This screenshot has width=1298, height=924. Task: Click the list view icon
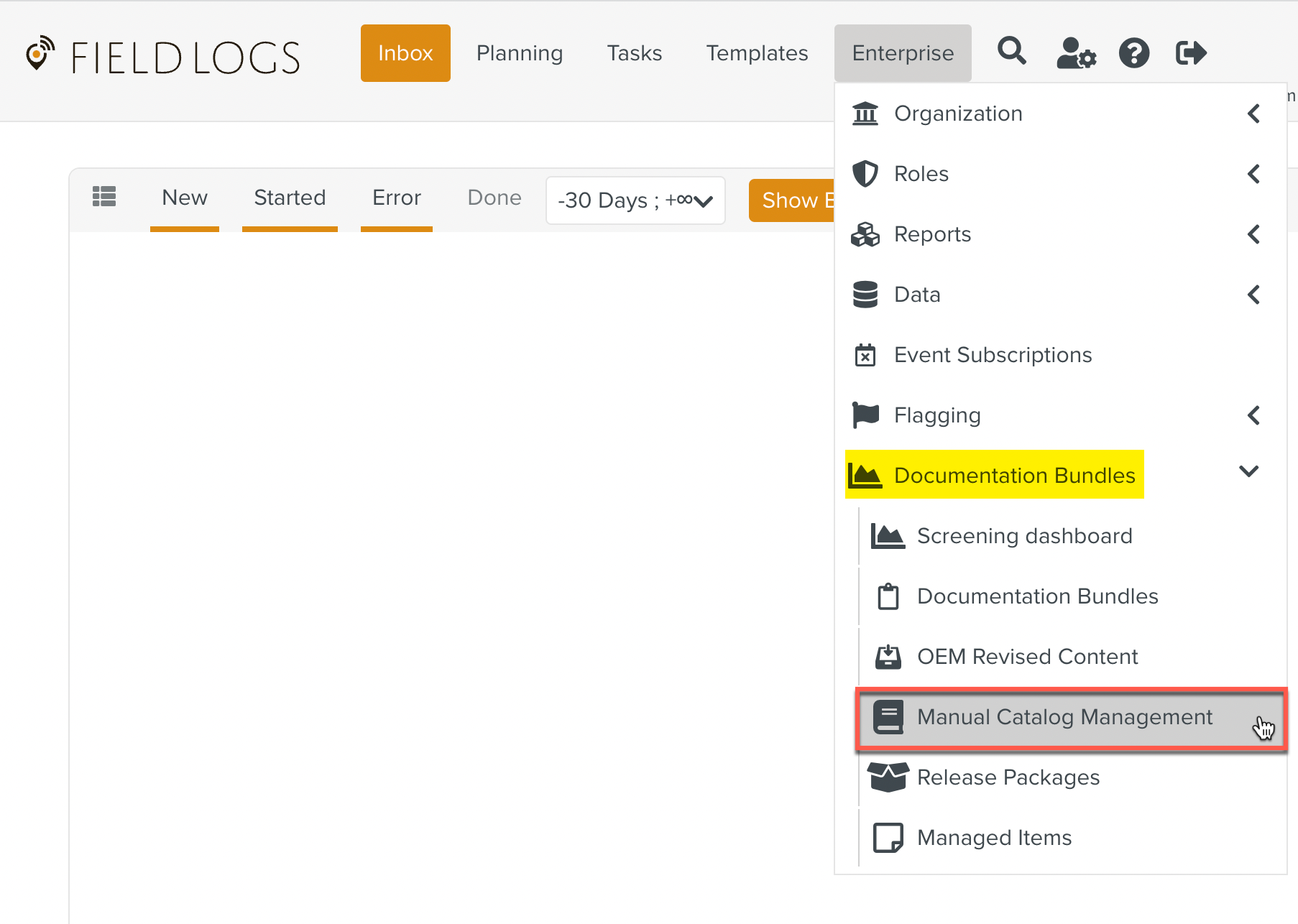click(104, 197)
